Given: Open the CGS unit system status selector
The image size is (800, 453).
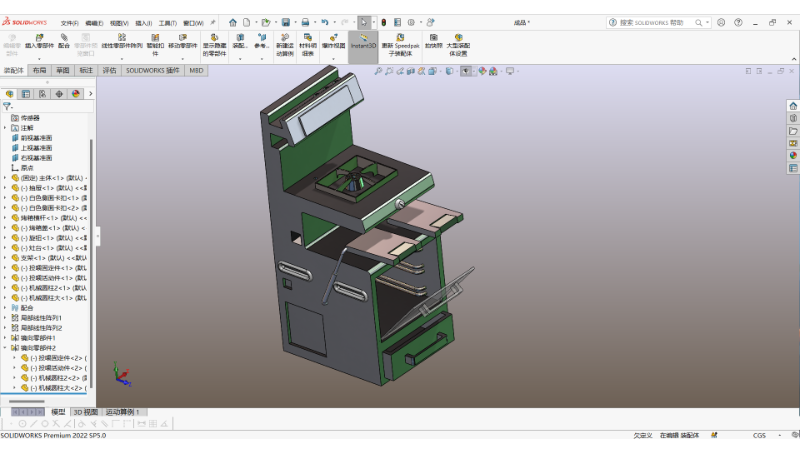Looking at the screenshot, I should tap(759, 435).
